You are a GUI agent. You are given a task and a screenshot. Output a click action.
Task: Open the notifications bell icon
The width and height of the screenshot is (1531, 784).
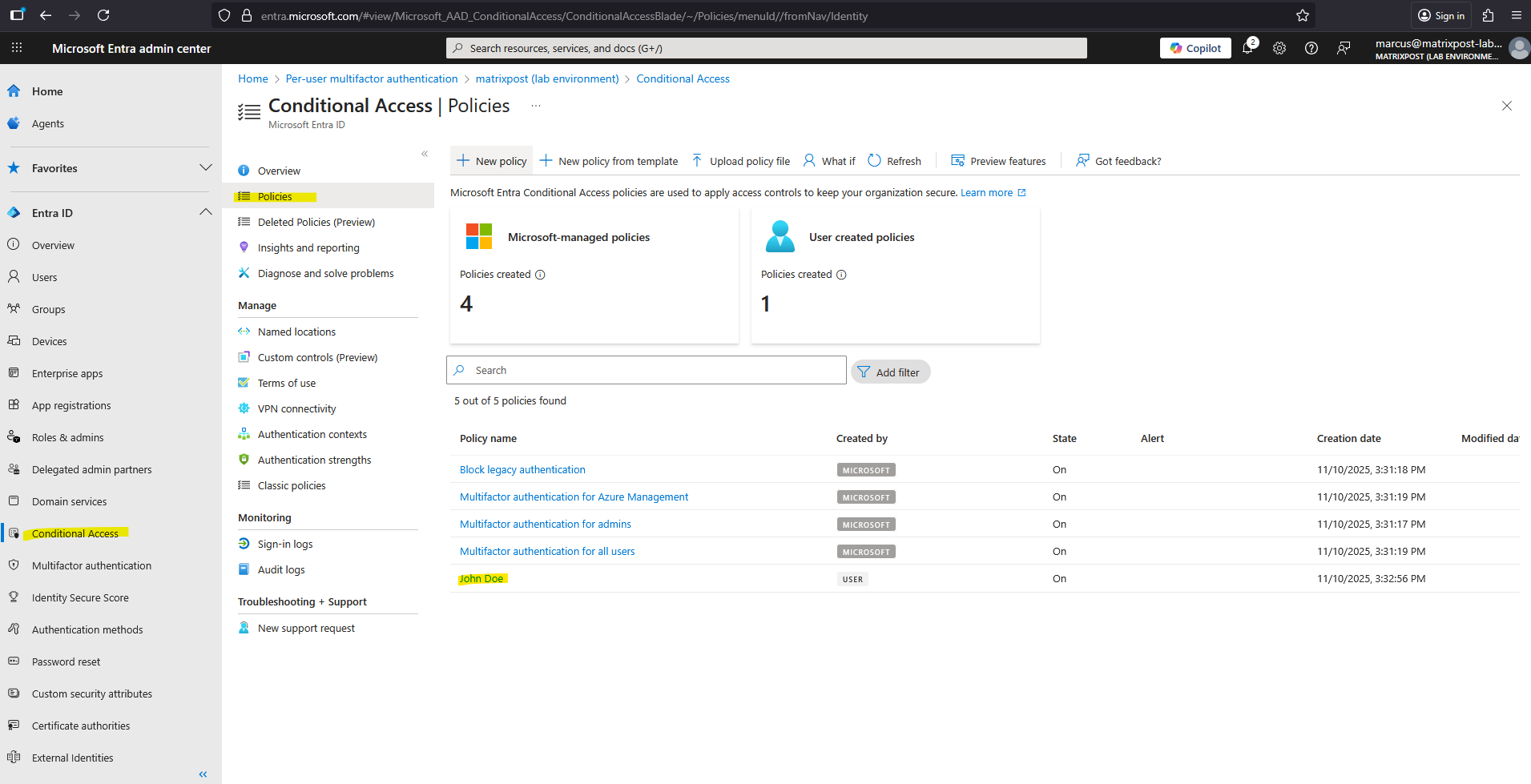coord(1247,48)
